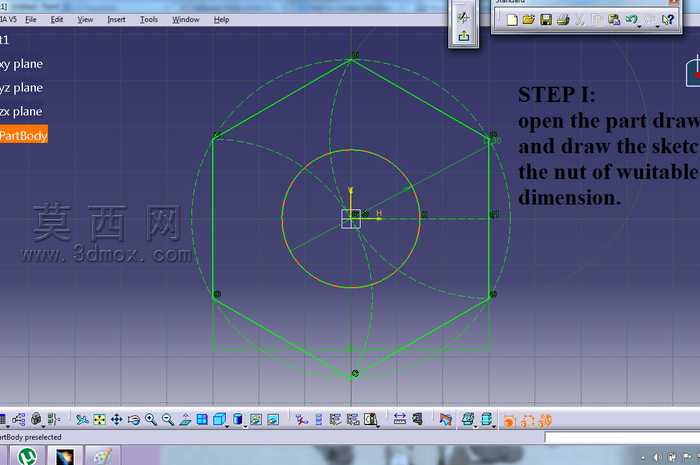Viewport: 700px width, 465px height.
Task: Expand the flyout arrow under the lock-shaped icon
Action: coord(43,427)
